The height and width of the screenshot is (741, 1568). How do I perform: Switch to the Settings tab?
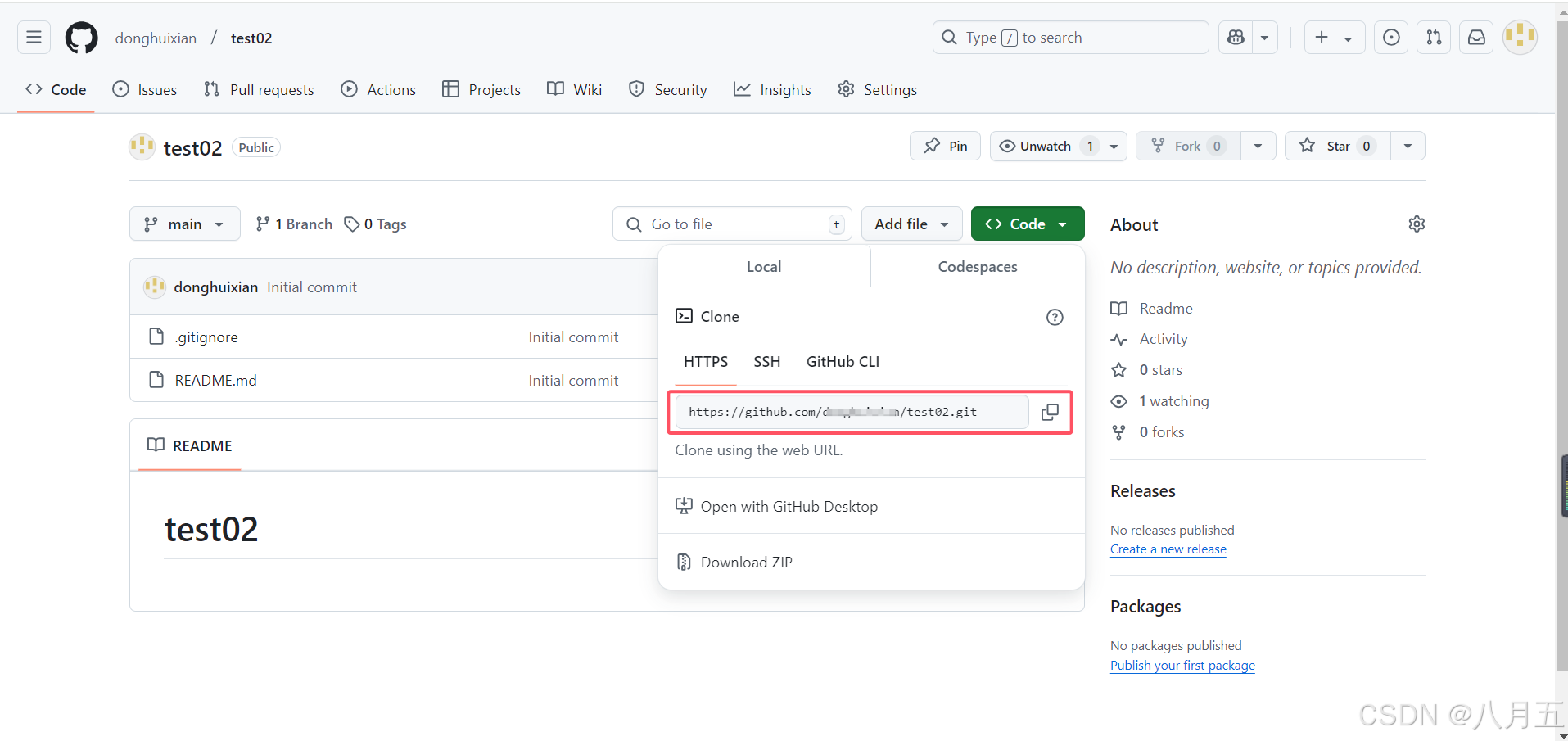point(878,89)
